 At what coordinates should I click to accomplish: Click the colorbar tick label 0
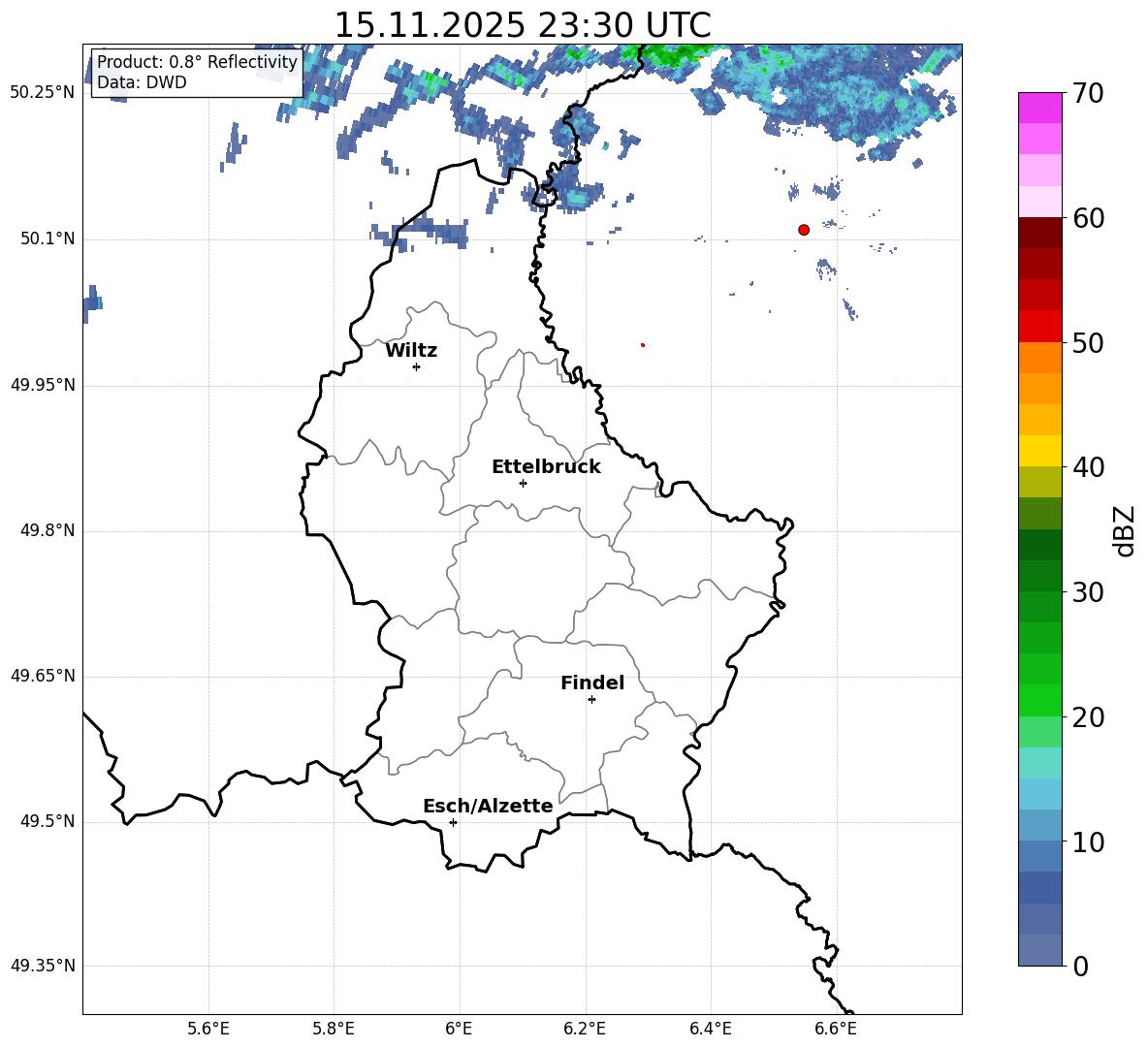1080,966
